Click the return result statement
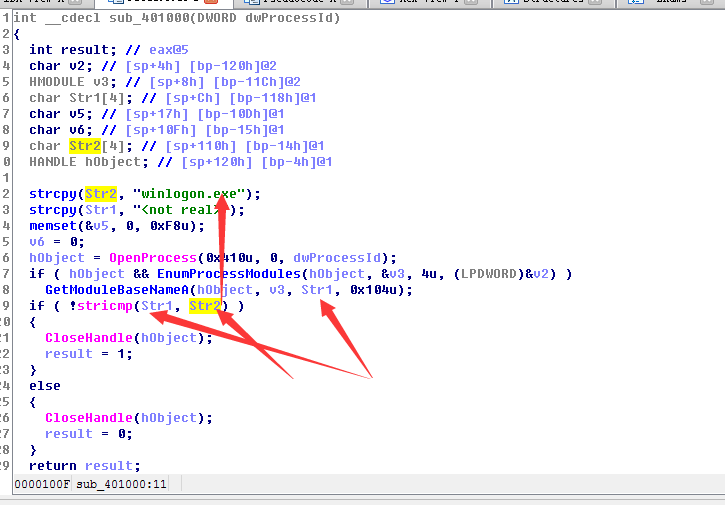 [x=84, y=465]
